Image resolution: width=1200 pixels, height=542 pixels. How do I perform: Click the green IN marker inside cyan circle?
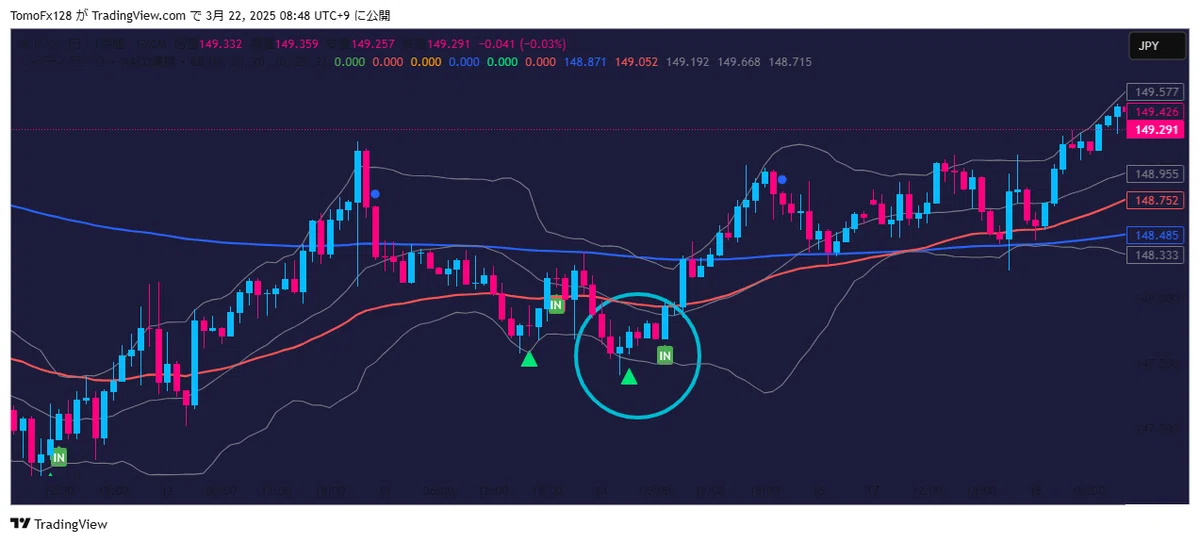pos(665,354)
